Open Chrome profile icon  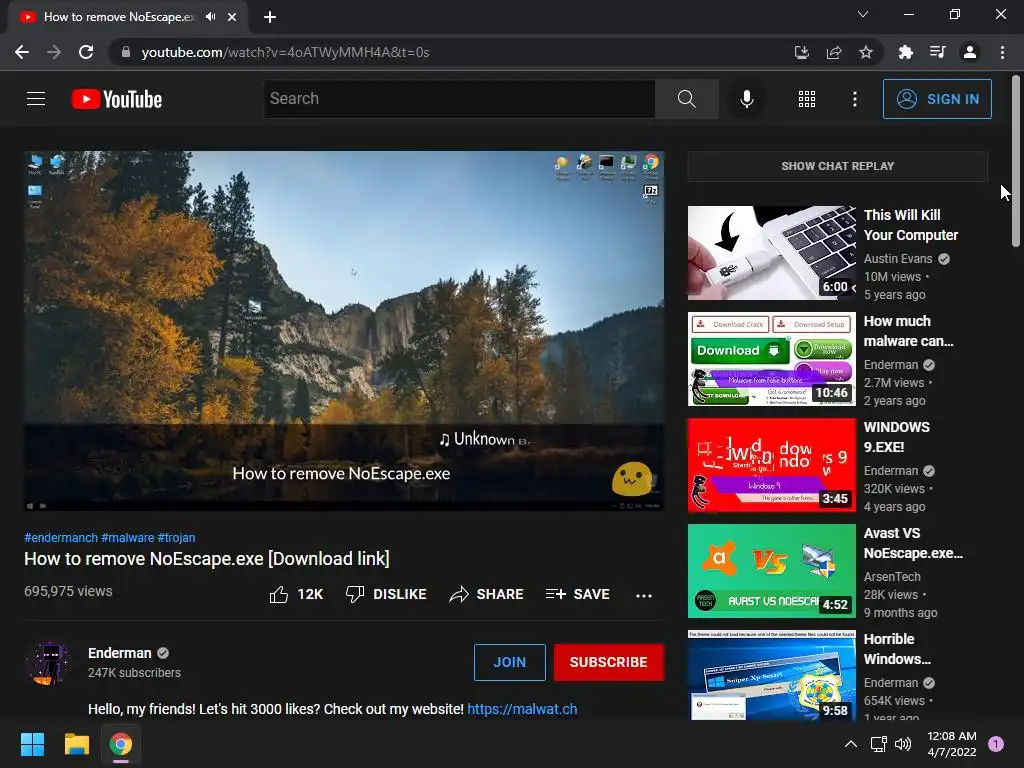[x=970, y=52]
